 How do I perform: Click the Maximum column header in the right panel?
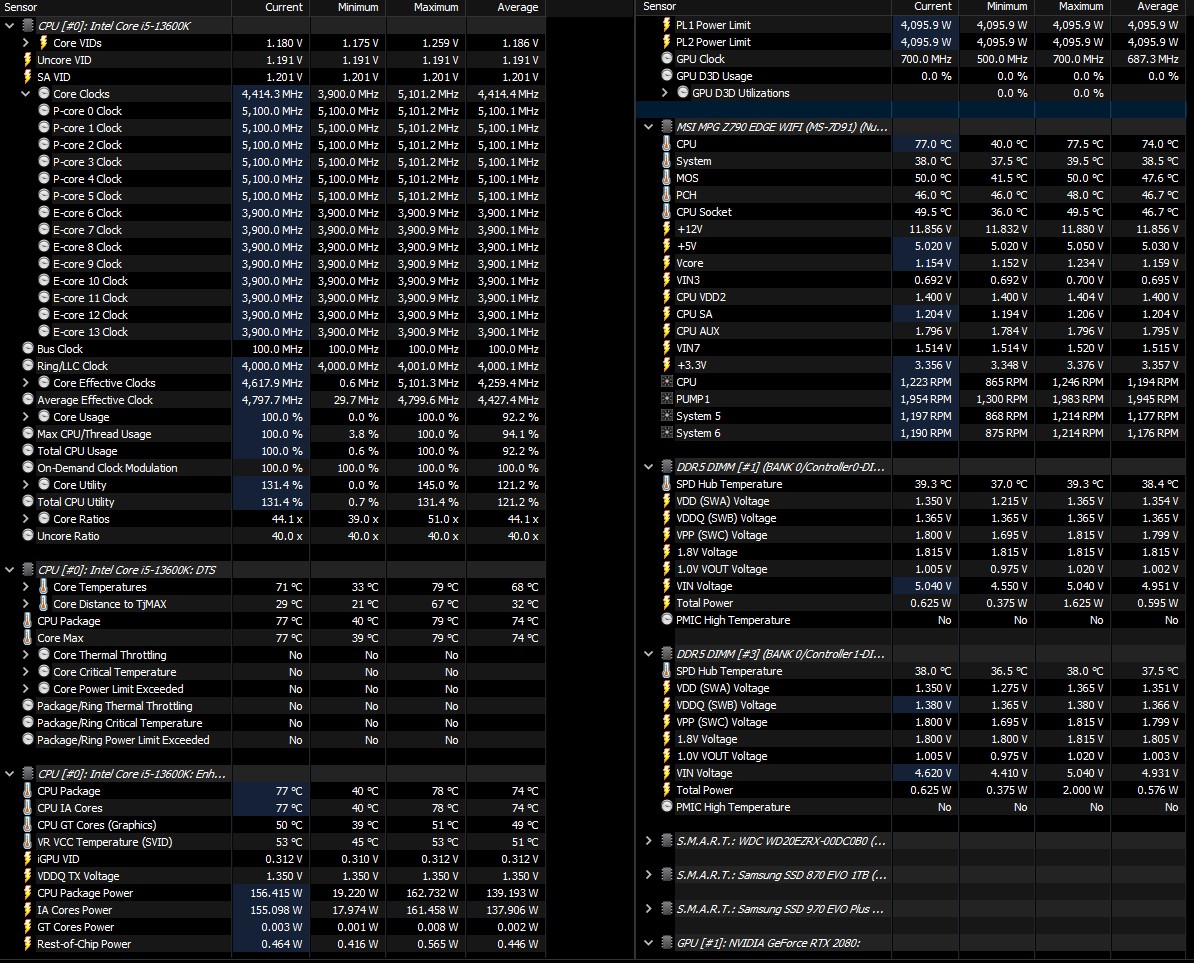tap(1072, 7)
